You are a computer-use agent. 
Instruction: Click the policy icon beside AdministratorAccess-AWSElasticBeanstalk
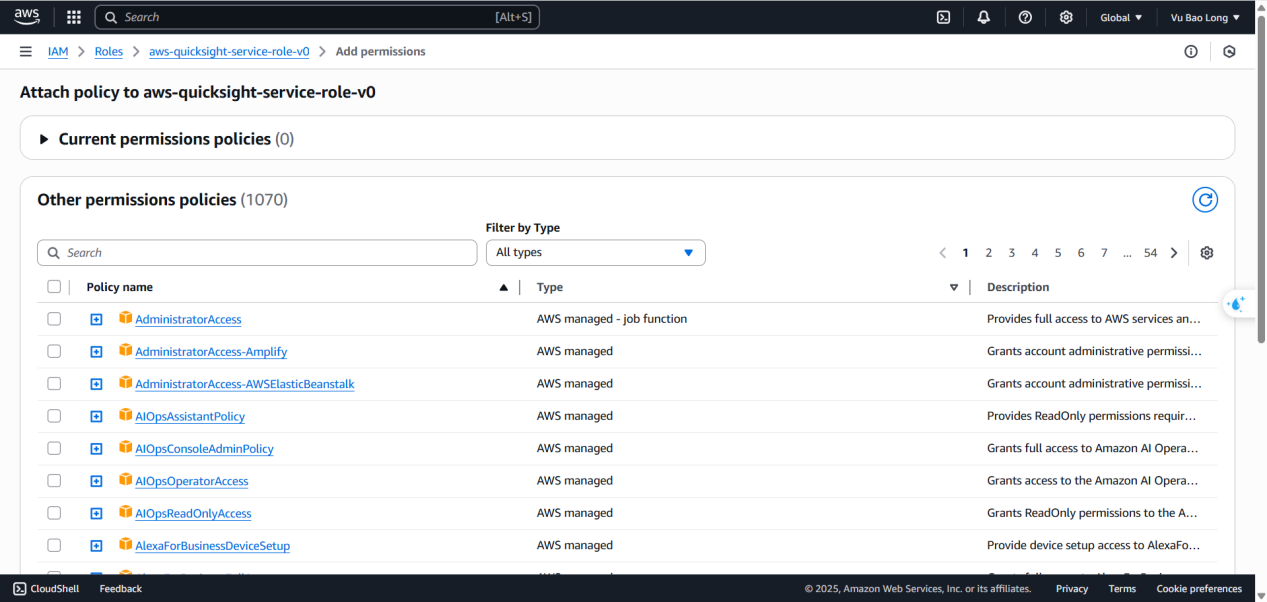coord(125,383)
